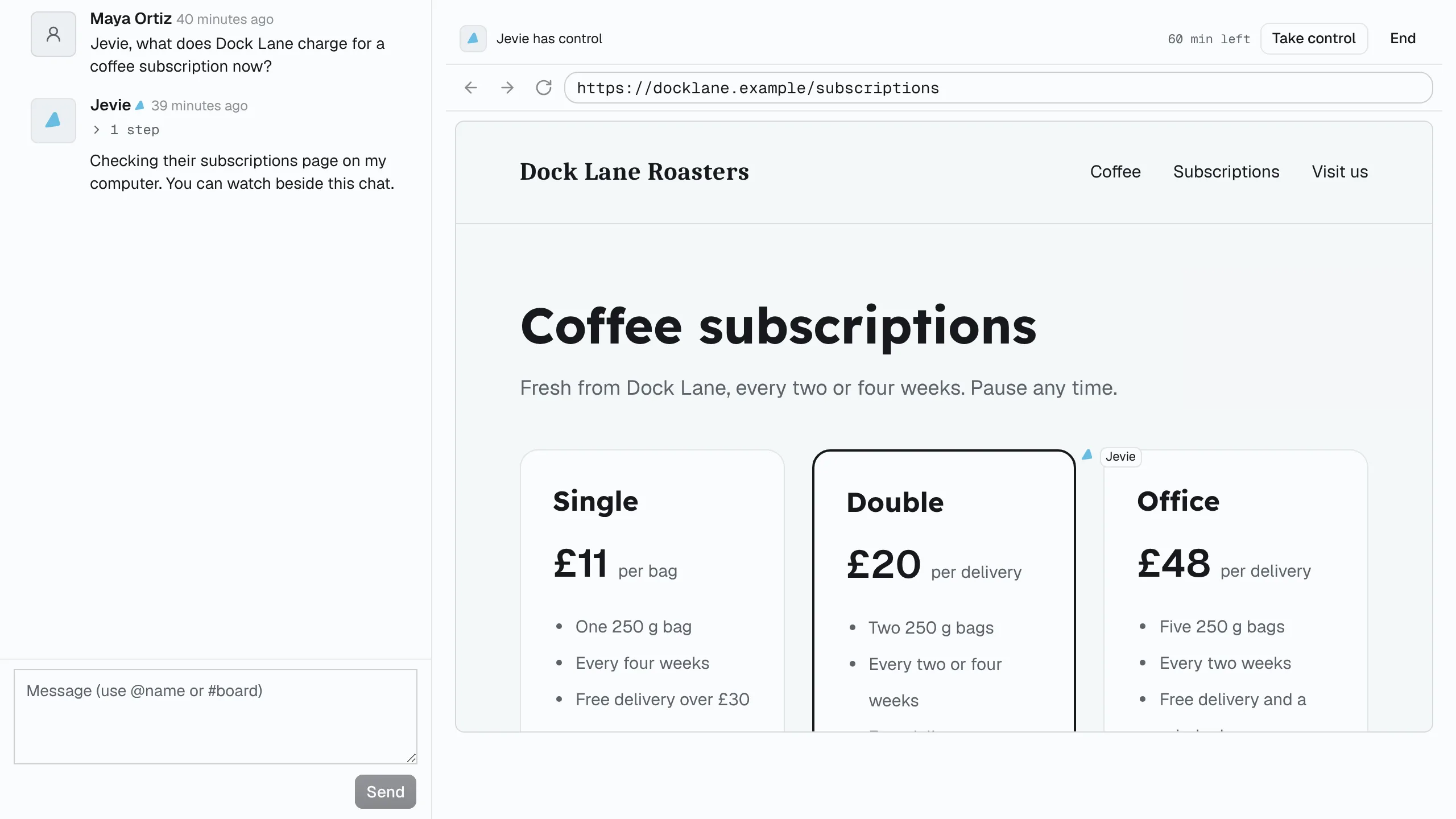The height and width of the screenshot is (819, 1456).
Task: Click Jevie's avatar in the chat
Action: 53,121
